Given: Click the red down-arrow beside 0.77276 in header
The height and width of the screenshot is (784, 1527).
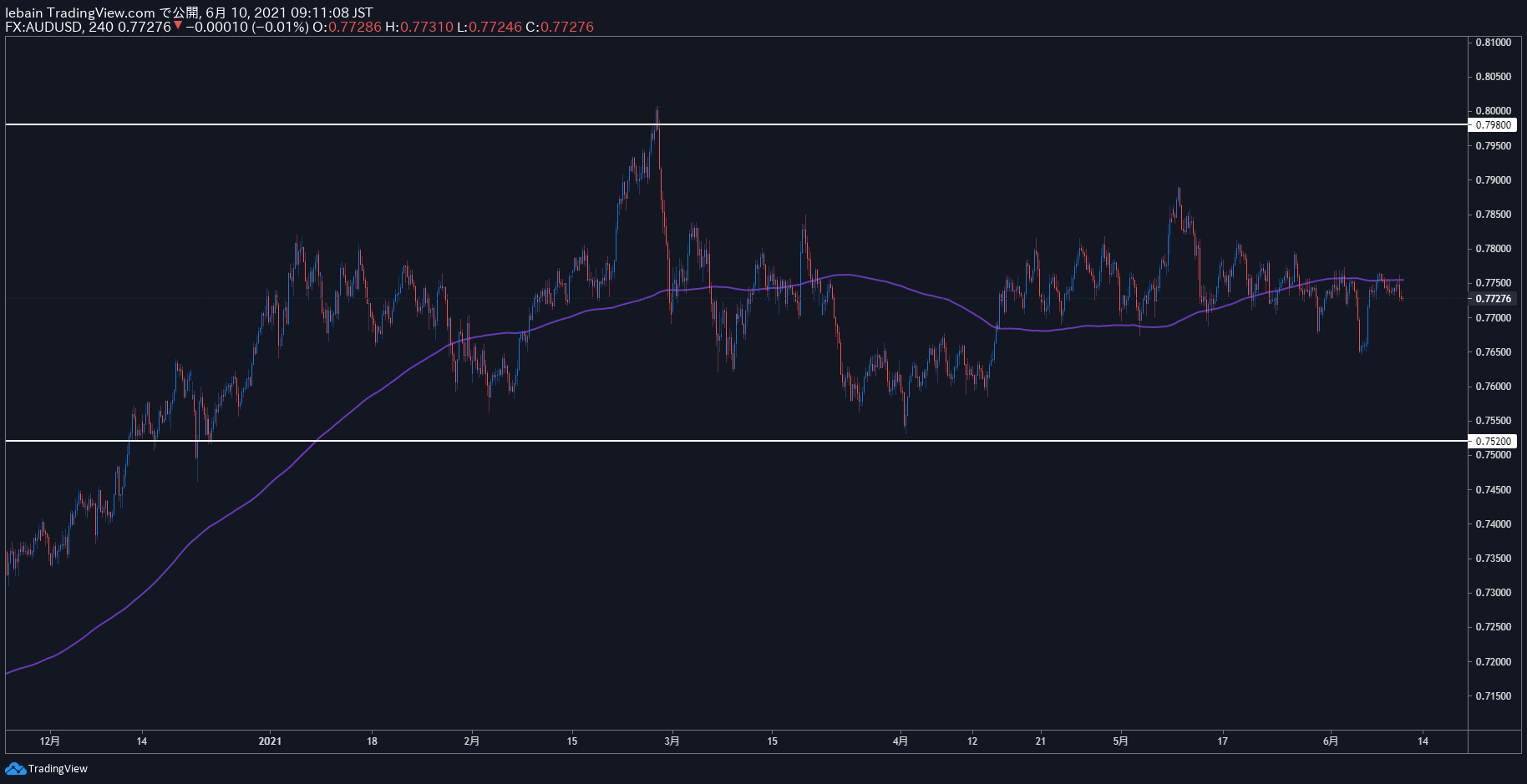Looking at the screenshot, I should pos(178,26).
